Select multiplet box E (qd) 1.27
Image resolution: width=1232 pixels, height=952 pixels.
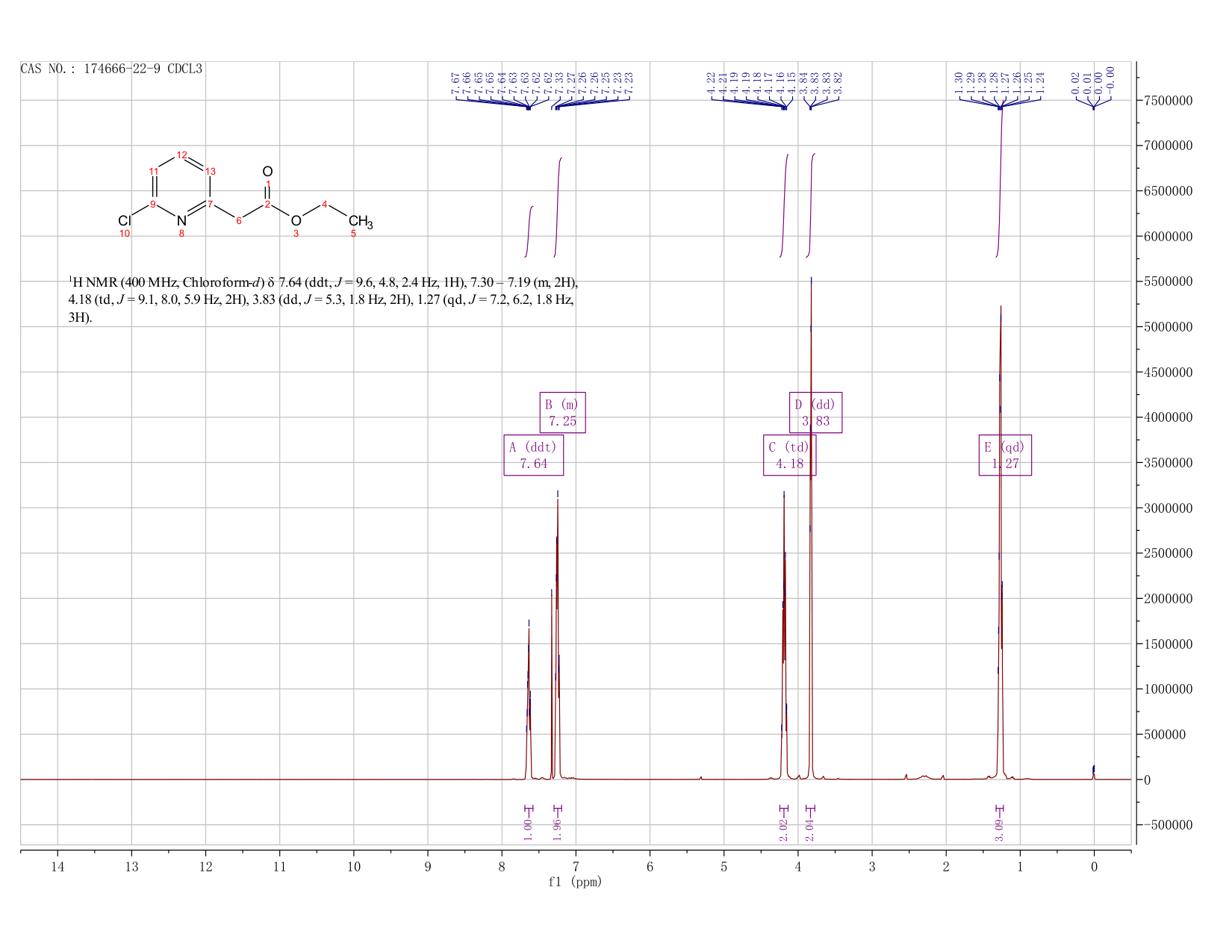pyautogui.click(x=1005, y=455)
